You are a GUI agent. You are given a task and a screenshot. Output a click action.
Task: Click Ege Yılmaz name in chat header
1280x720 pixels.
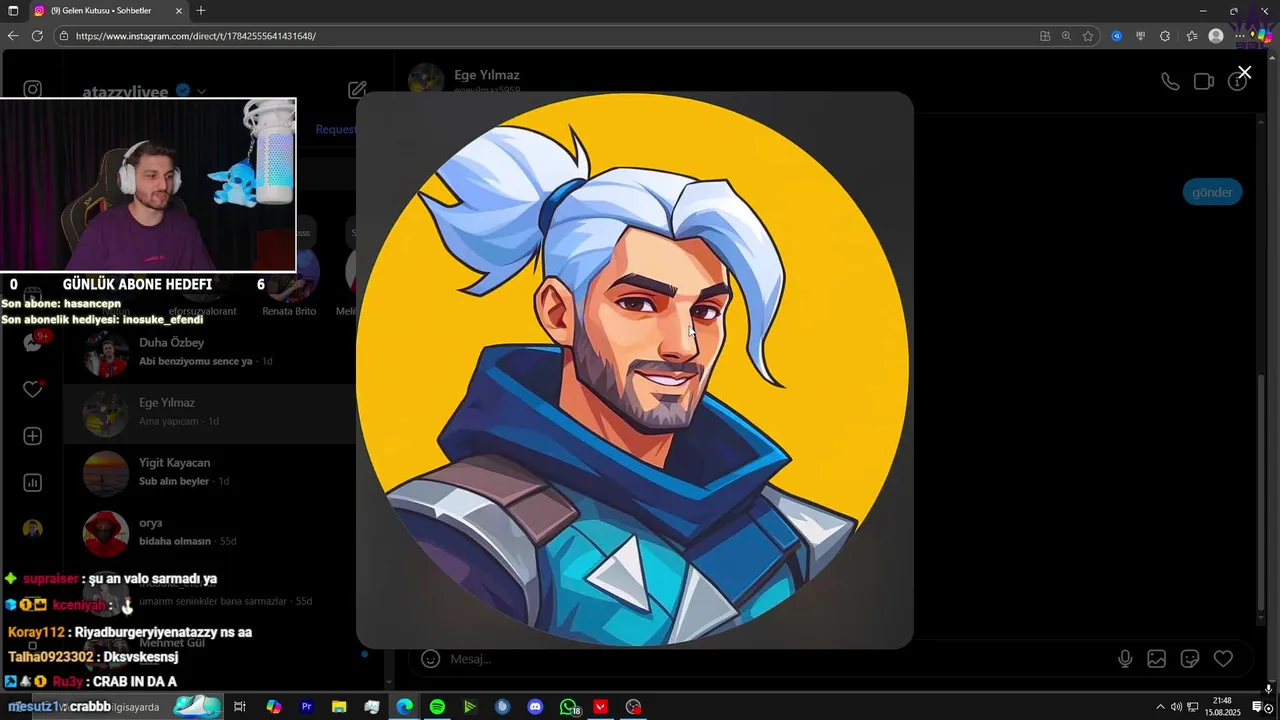487,75
